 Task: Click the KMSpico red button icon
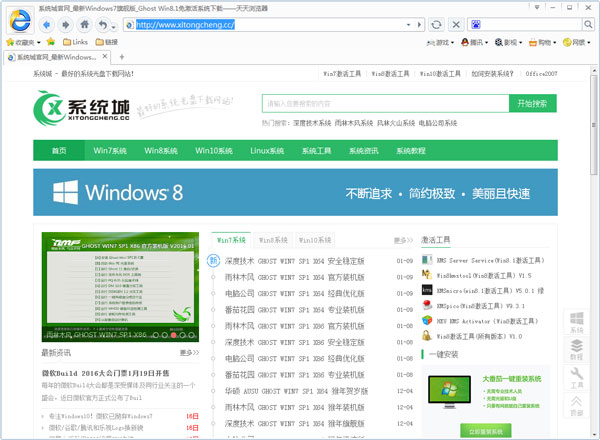pyautogui.click(x=427, y=305)
